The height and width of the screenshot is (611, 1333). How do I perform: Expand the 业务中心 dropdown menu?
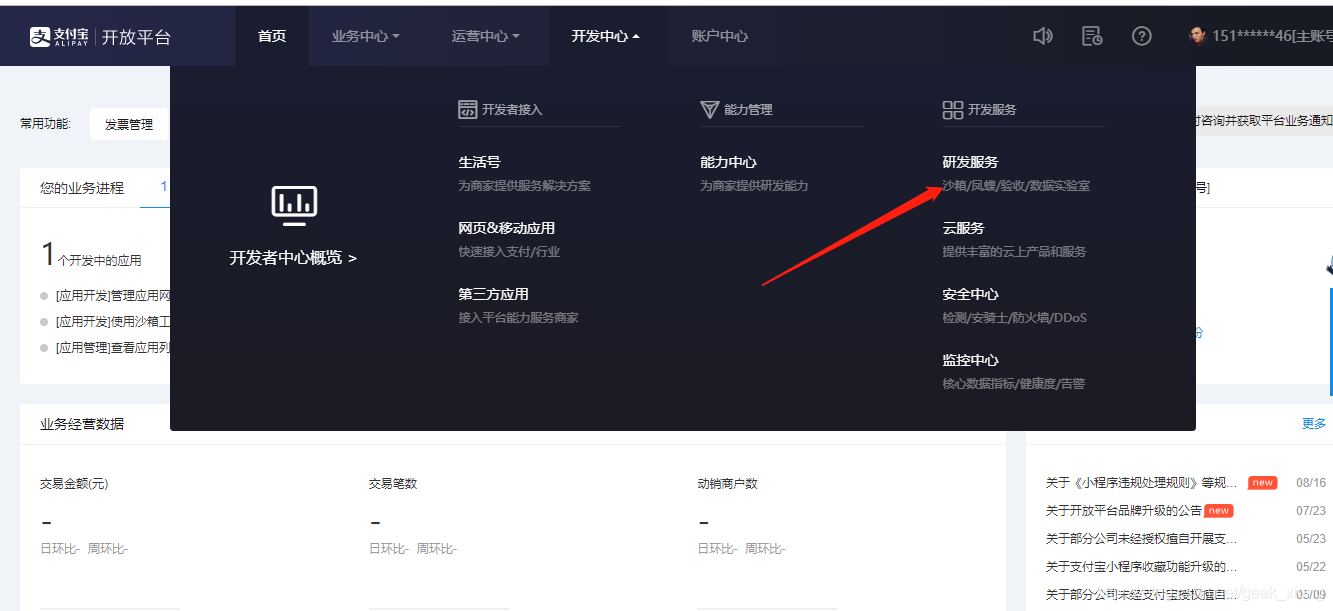click(366, 36)
